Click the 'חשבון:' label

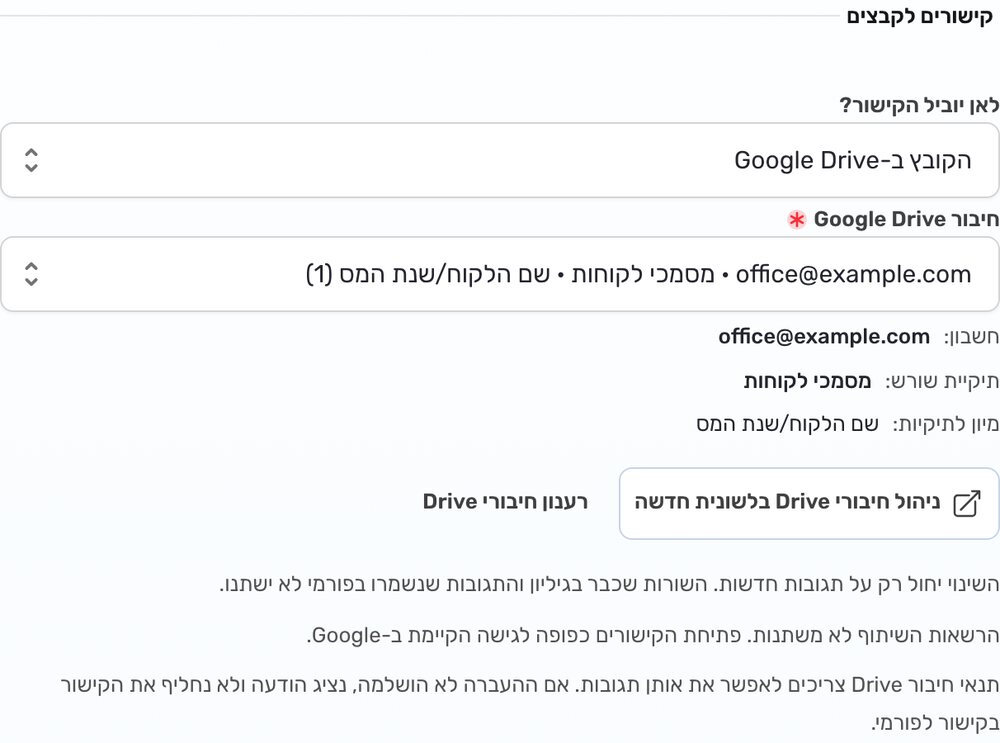coord(971,337)
